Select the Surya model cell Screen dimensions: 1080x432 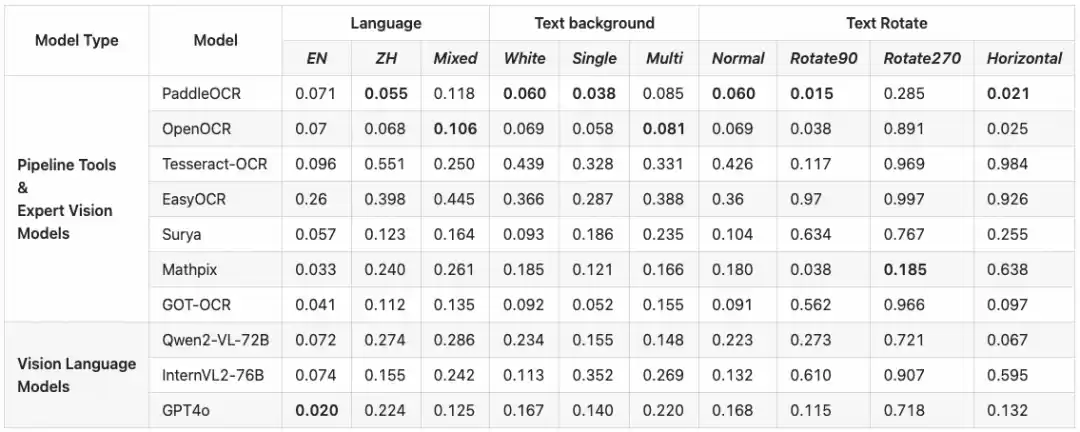[181, 234]
